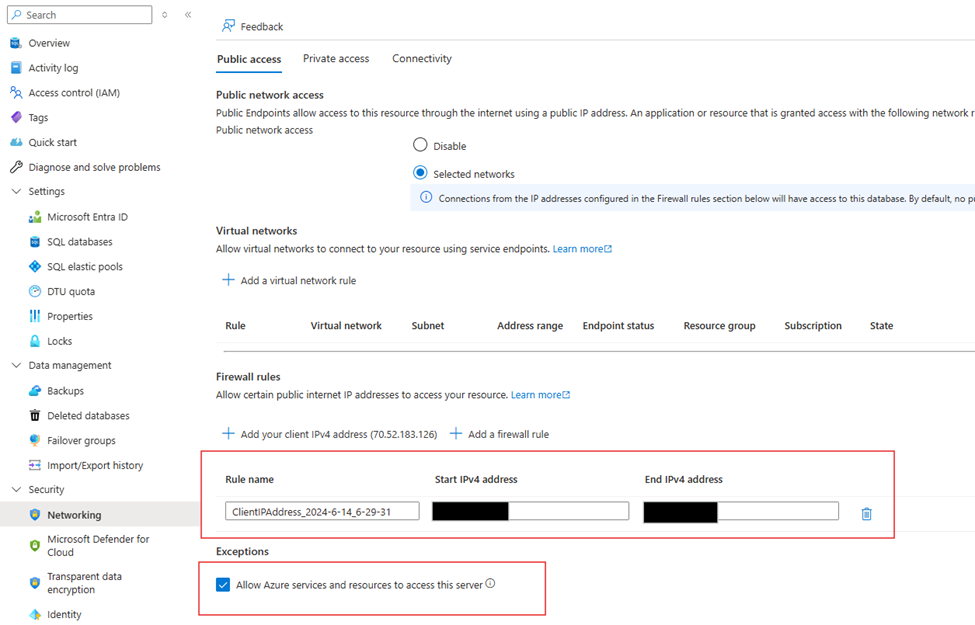Click the State column header

881,326
